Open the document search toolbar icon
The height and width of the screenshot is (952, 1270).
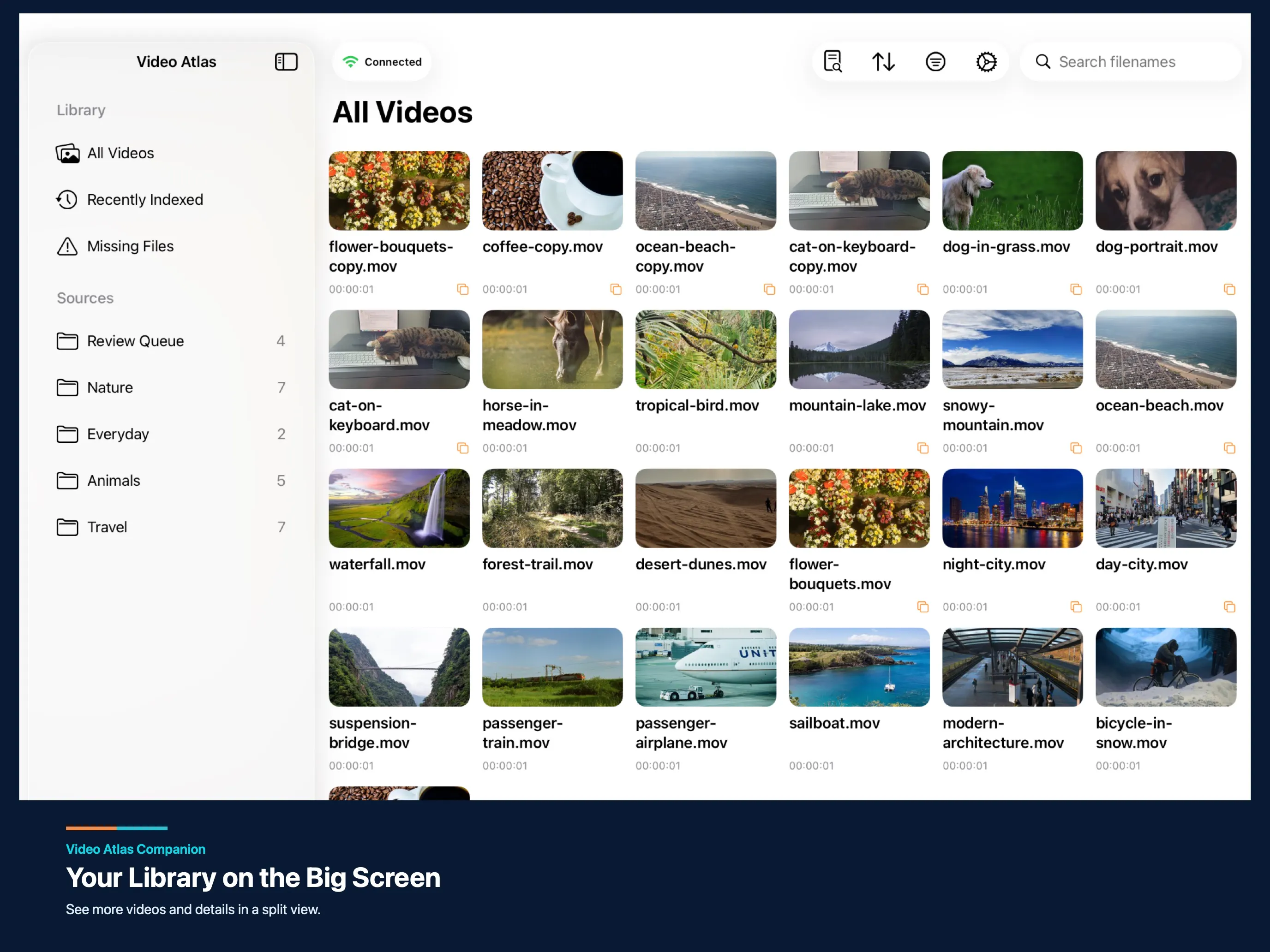833,61
